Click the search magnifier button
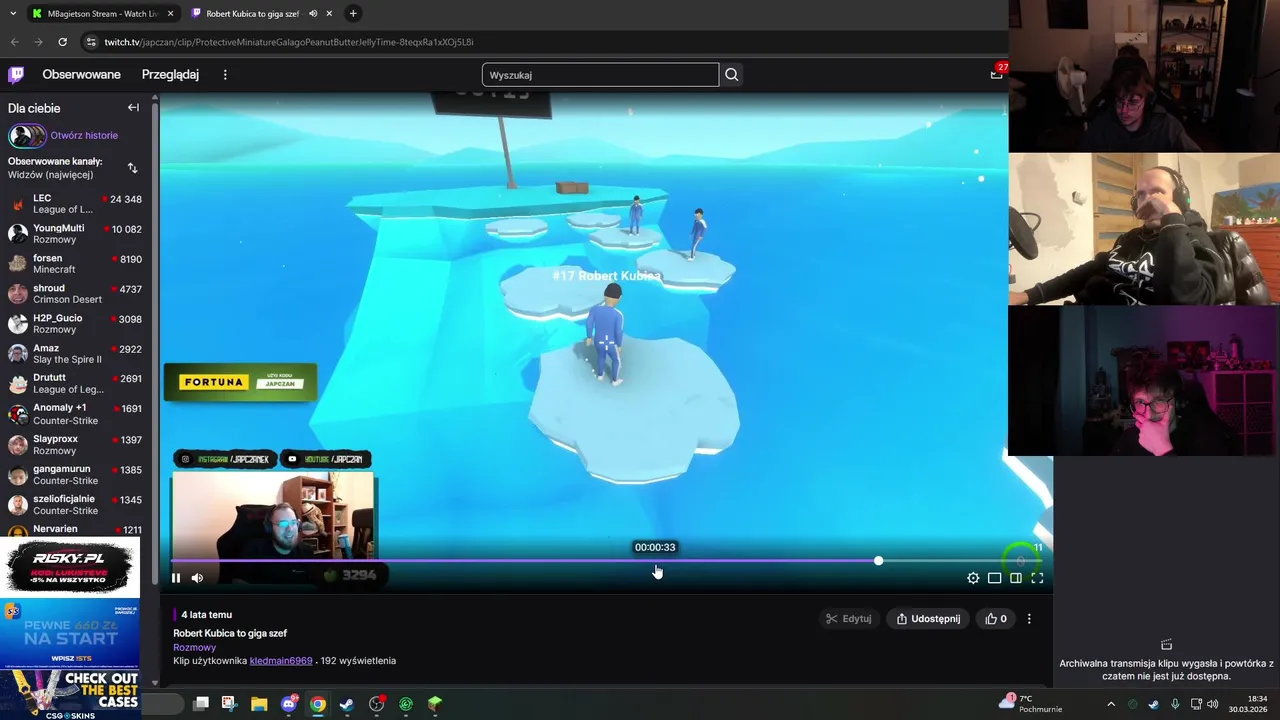Image resolution: width=1280 pixels, height=720 pixels. coord(732,75)
